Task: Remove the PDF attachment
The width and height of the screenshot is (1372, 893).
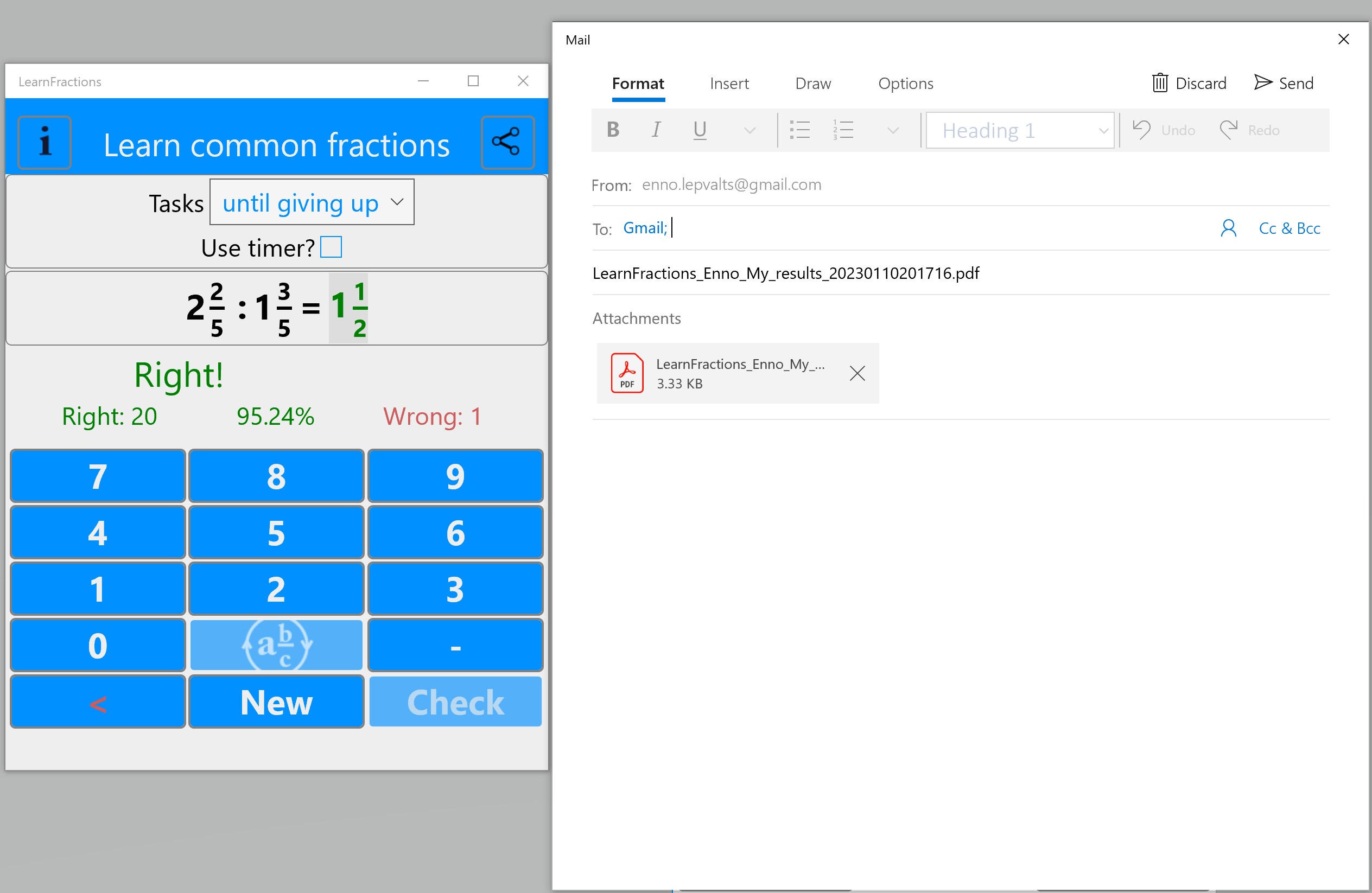Action: (x=856, y=373)
